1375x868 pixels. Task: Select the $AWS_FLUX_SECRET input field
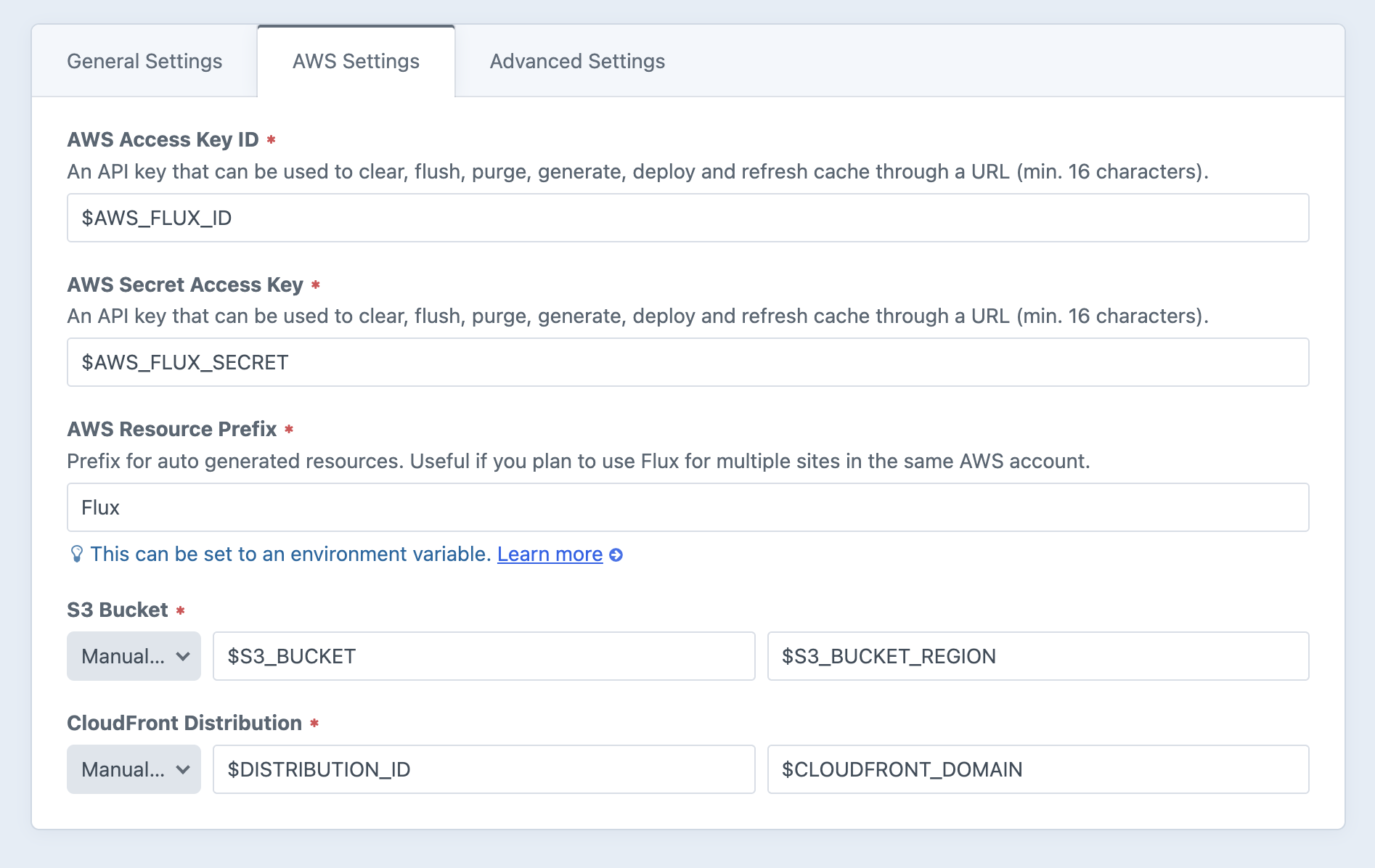pos(687,362)
